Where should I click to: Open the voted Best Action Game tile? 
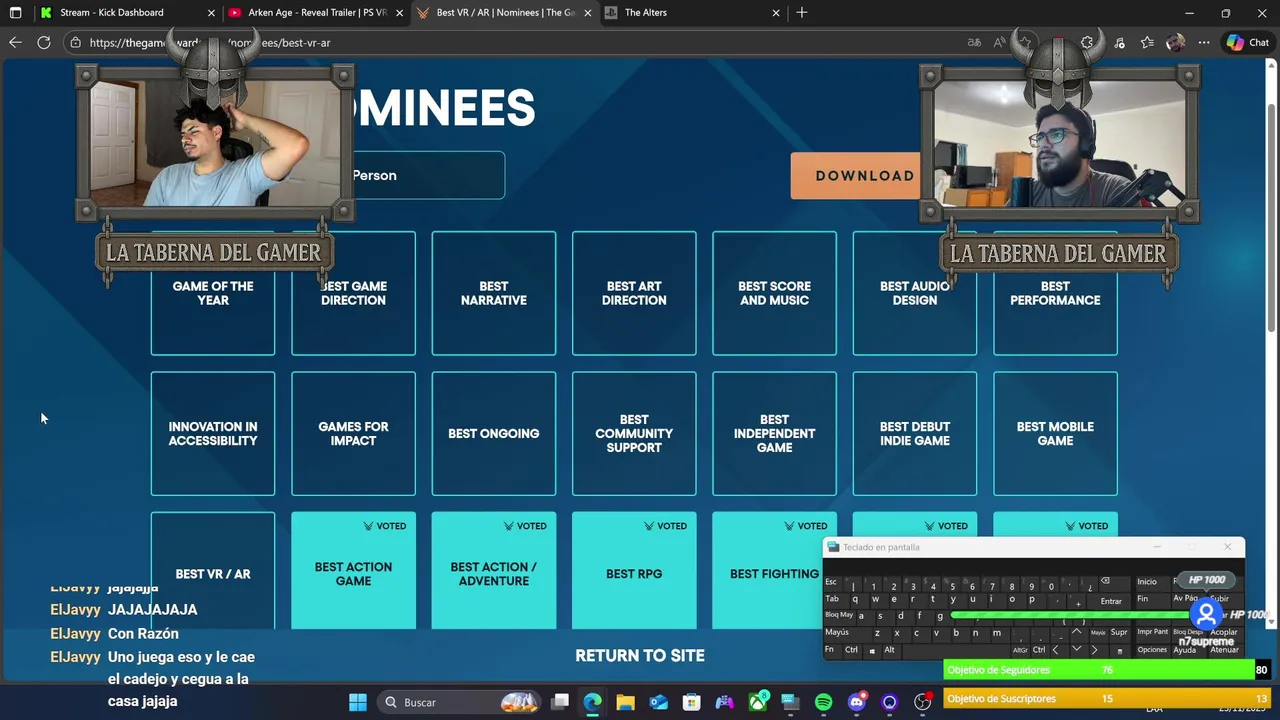click(353, 571)
